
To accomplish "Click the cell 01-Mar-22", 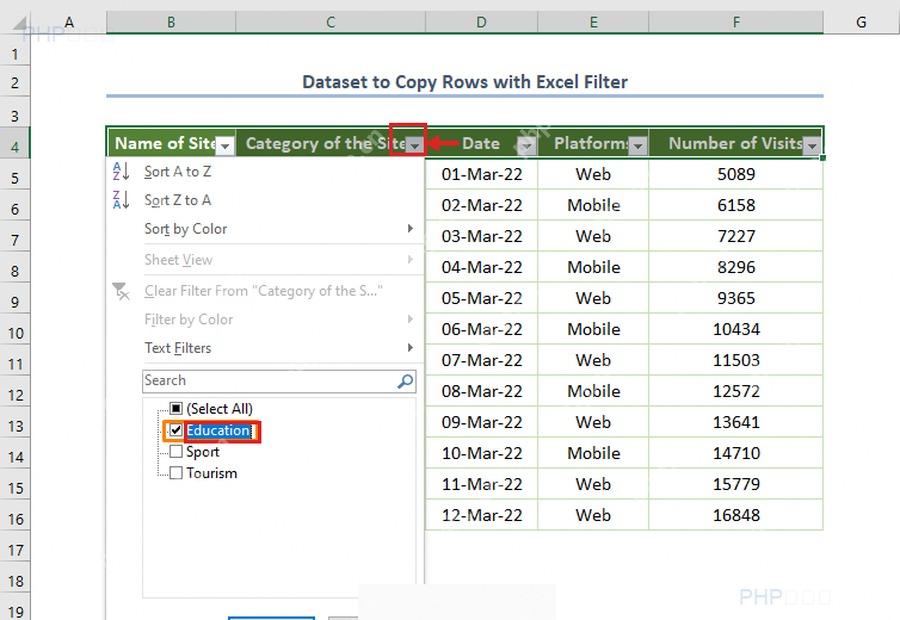I will coord(482,174).
